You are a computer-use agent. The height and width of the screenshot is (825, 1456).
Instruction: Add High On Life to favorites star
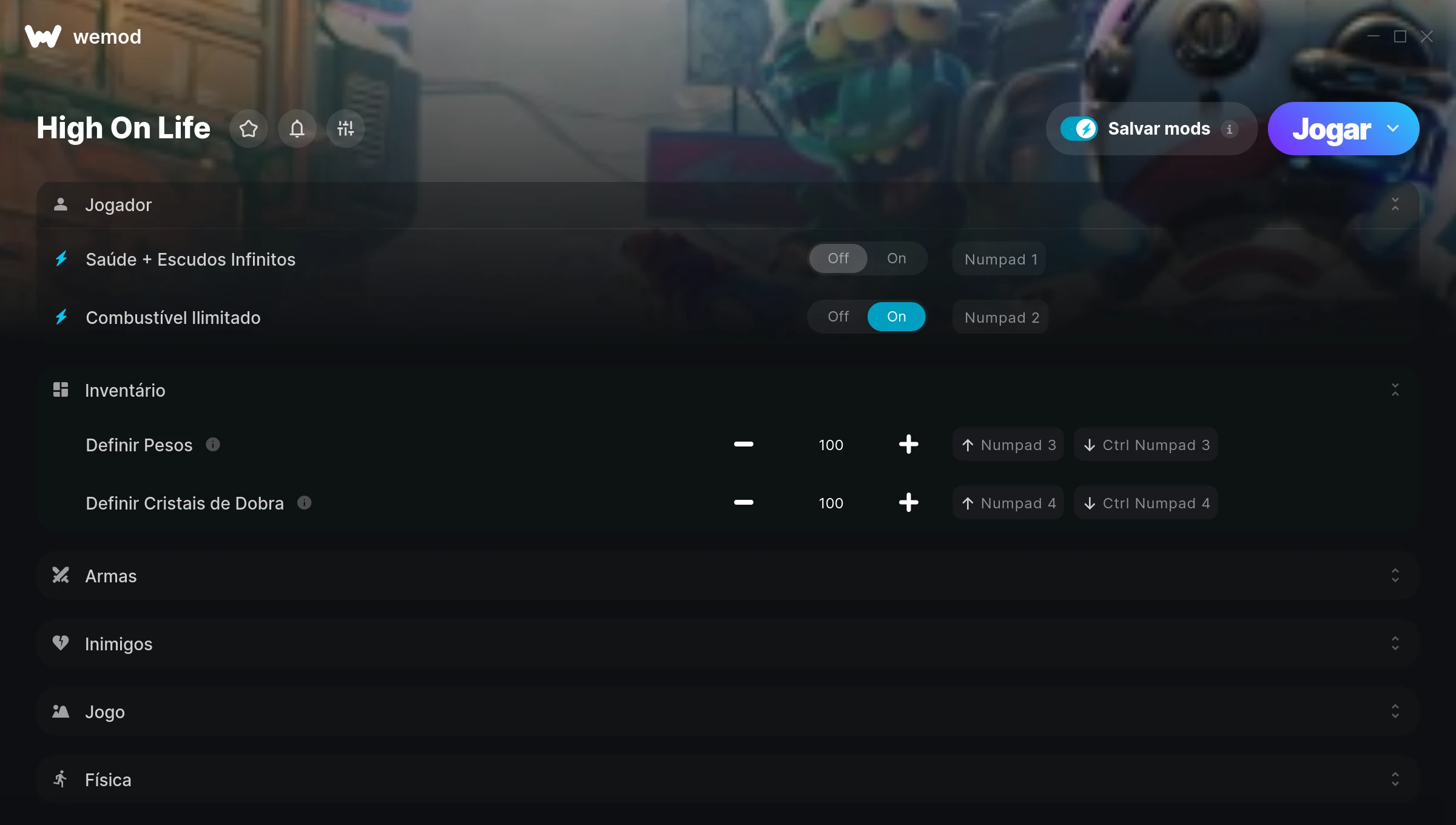(x=249, y=129)
